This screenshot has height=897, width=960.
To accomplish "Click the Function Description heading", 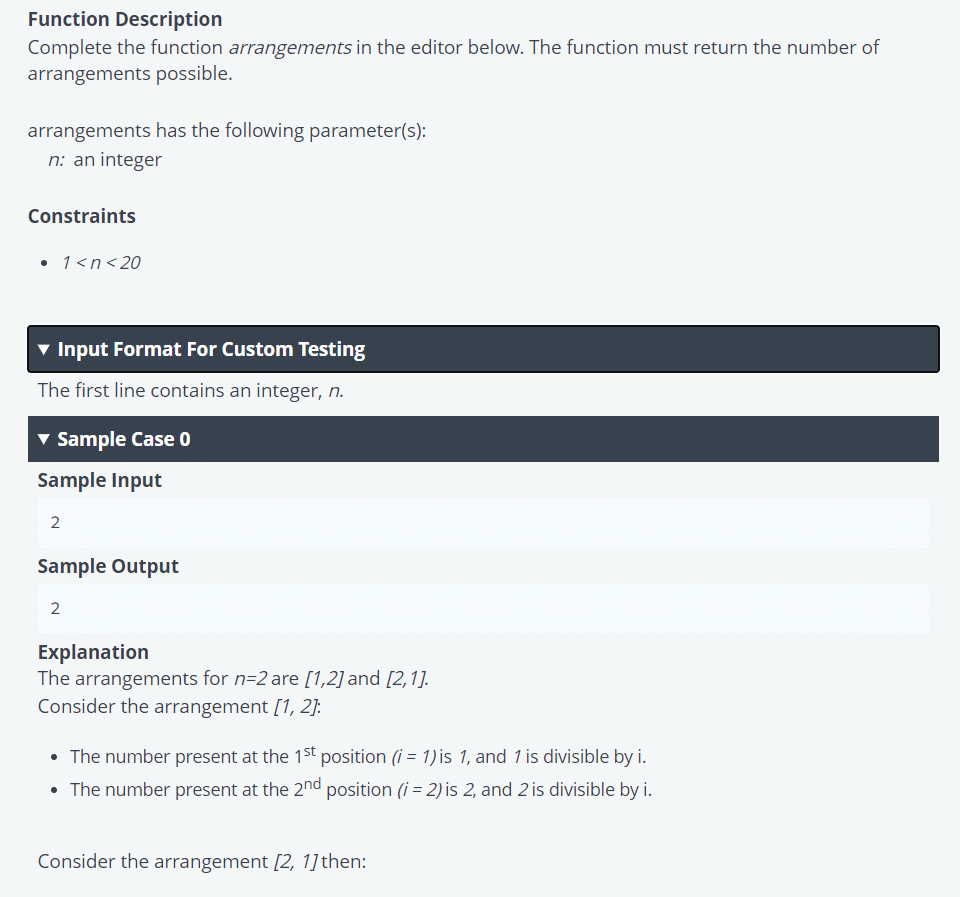I will point(125,19).
